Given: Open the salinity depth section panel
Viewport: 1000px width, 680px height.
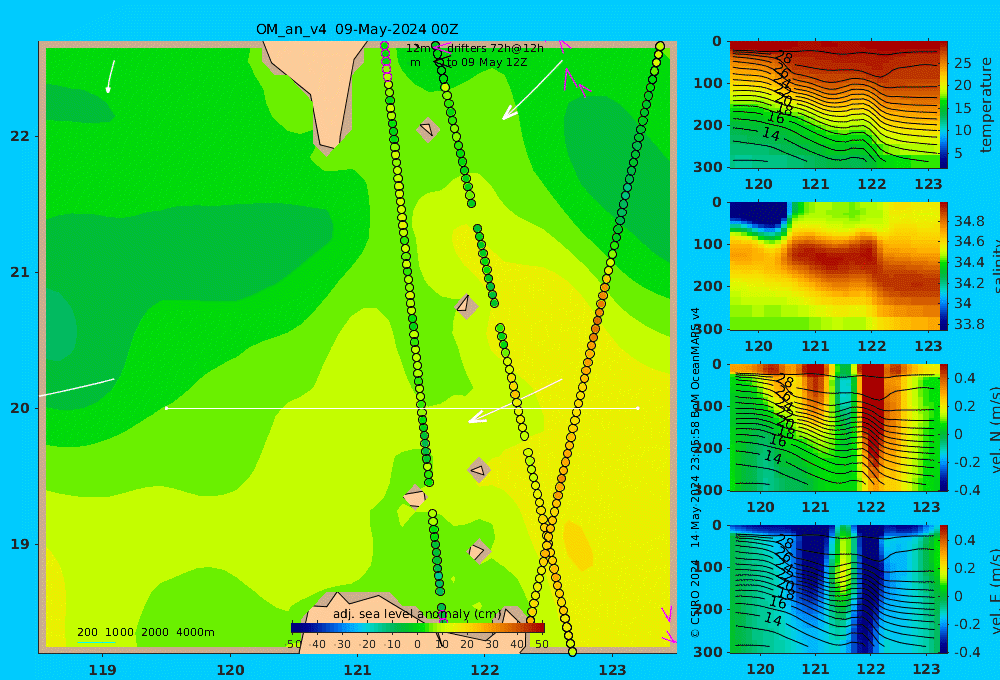Looking at the screenshot, I should tap(834, 266).
